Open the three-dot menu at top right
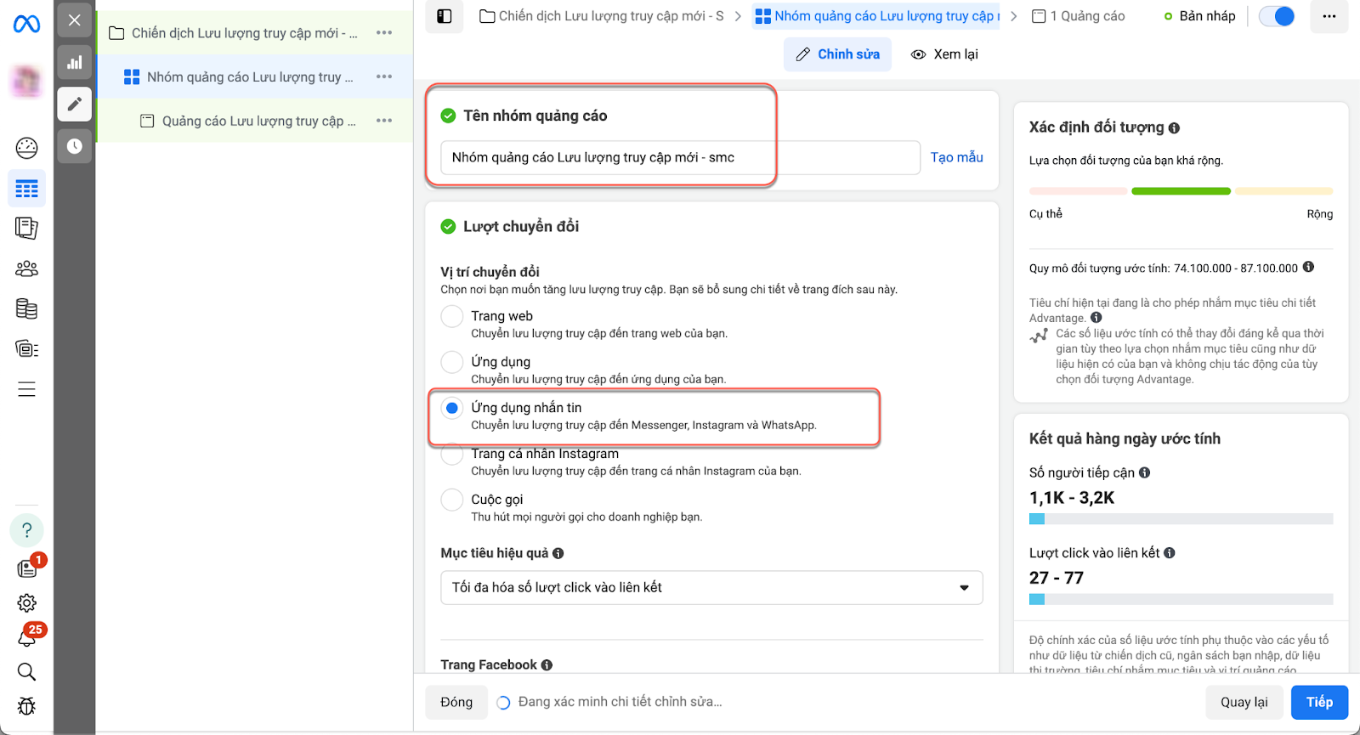 [x=1329, y=16]
